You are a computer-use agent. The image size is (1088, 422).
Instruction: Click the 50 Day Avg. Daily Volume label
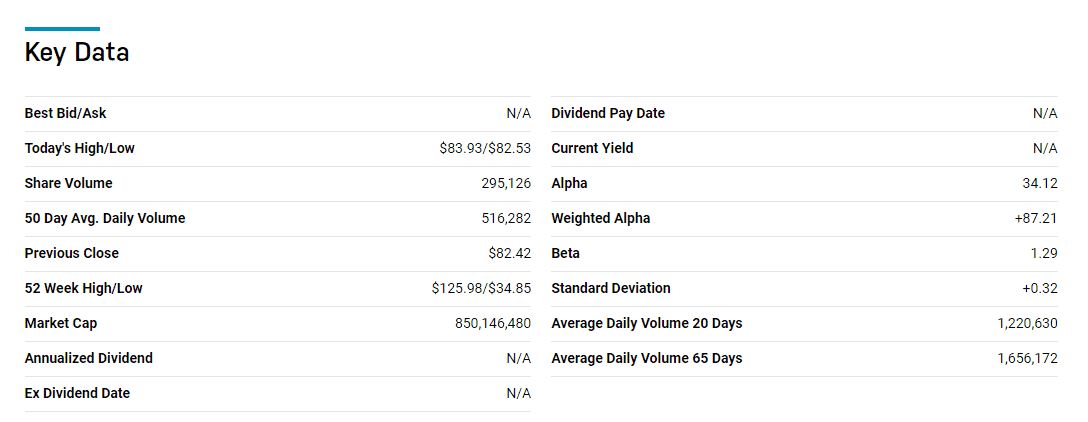coord(105,219)
